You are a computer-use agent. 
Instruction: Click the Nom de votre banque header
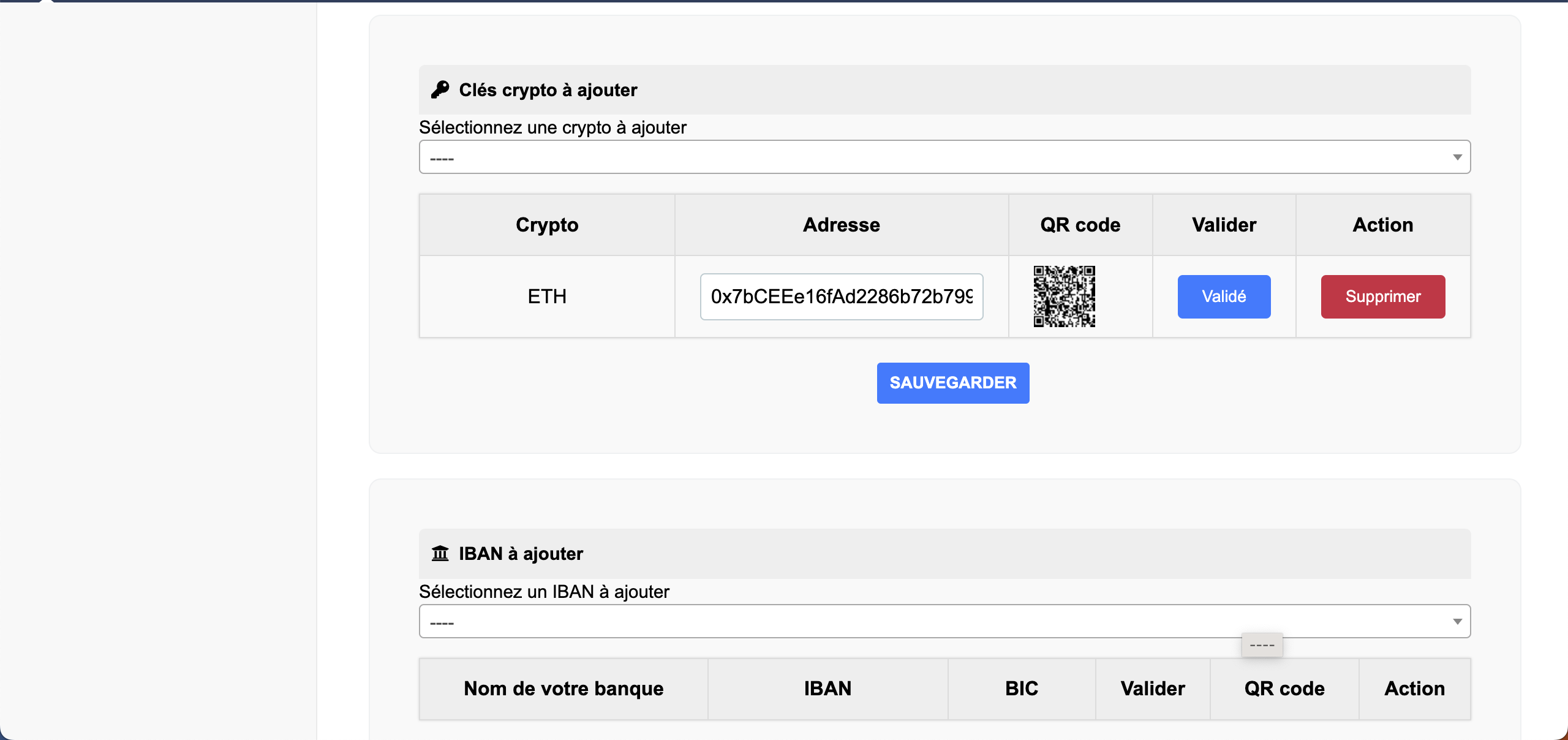coord(563,689)
